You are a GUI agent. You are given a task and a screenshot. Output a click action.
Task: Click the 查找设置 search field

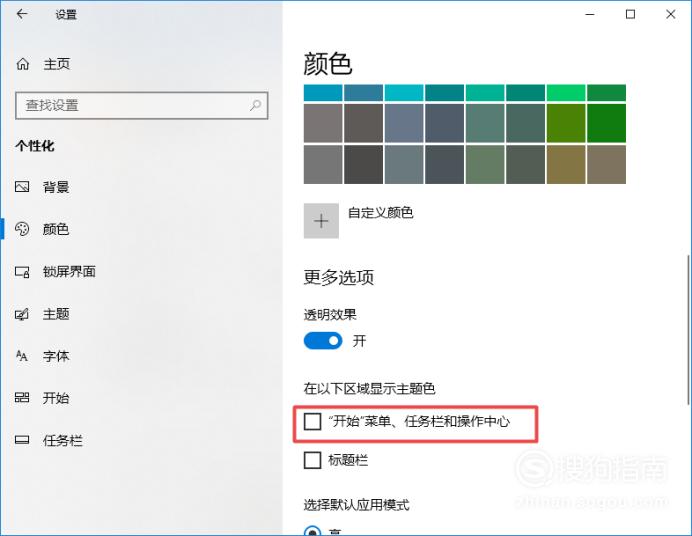pos(141,105)
